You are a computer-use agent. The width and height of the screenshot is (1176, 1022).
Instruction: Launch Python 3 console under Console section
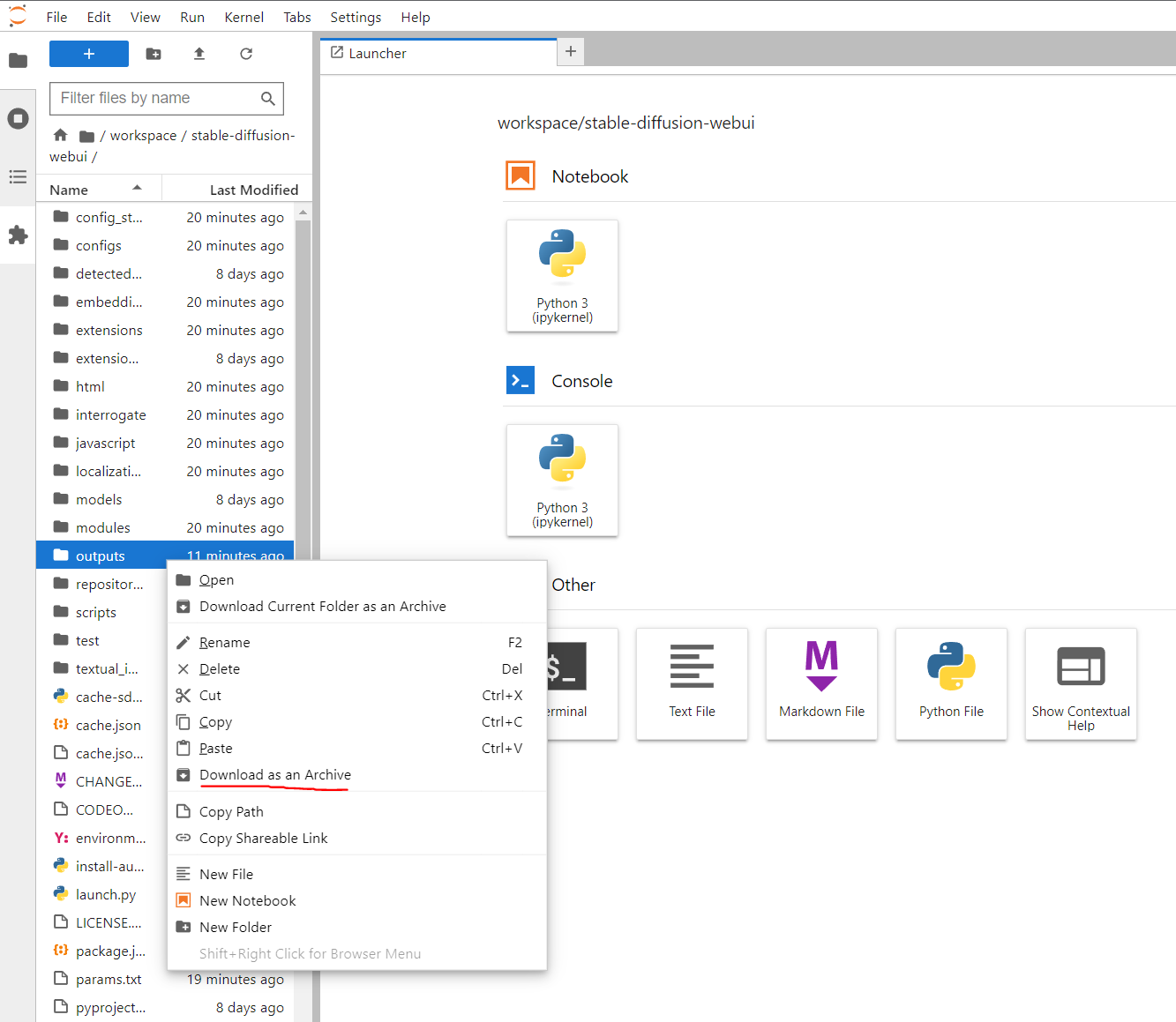coord(562,481)
